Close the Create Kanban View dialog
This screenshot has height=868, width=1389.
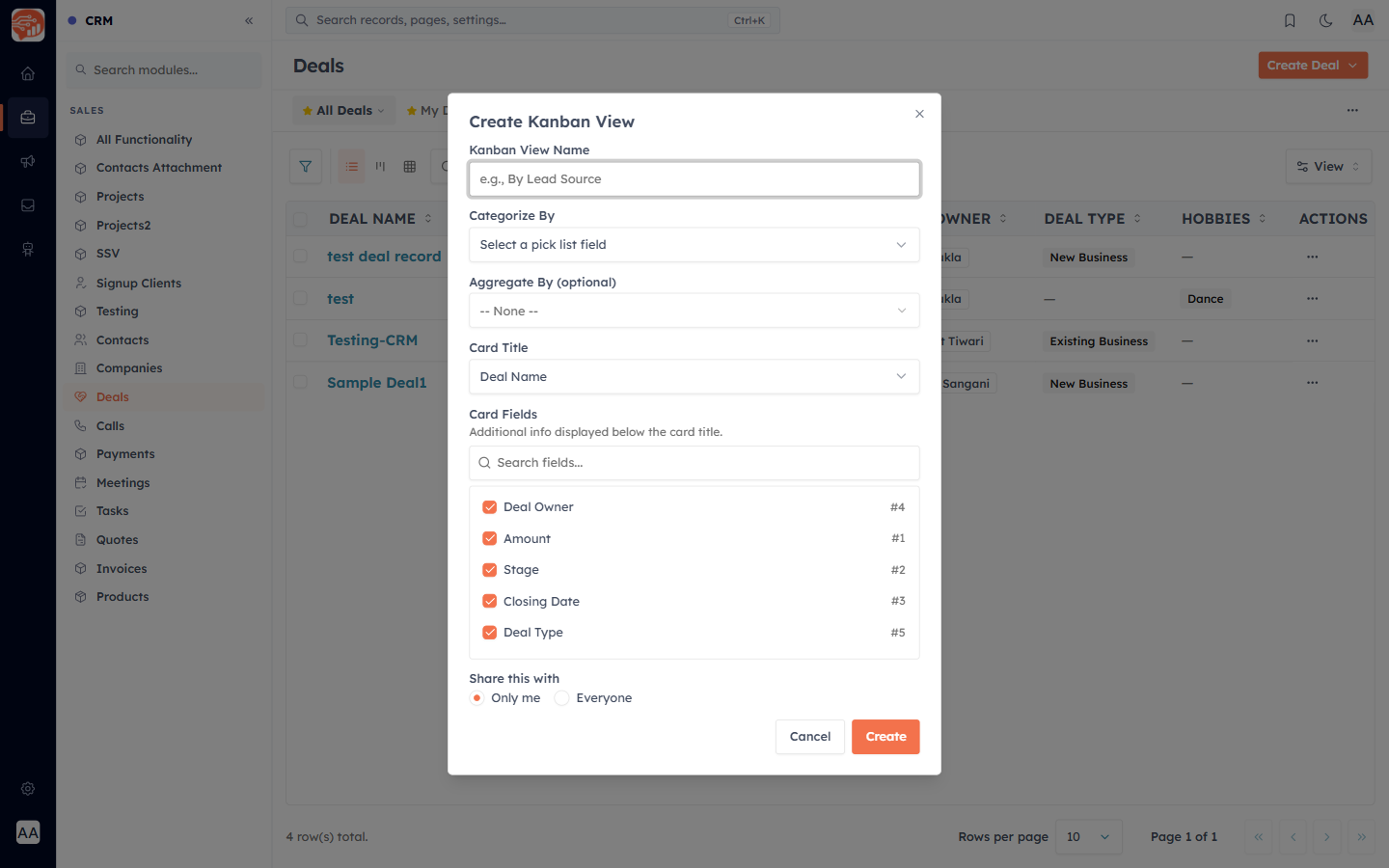[x=919, y=114]
